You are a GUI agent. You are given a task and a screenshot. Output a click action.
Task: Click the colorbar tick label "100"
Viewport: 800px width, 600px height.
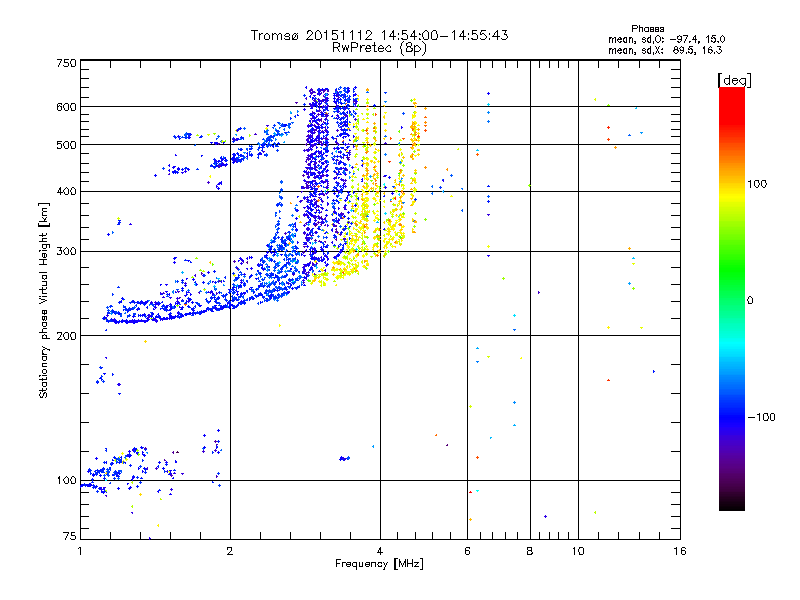click(x=757, y=184)
